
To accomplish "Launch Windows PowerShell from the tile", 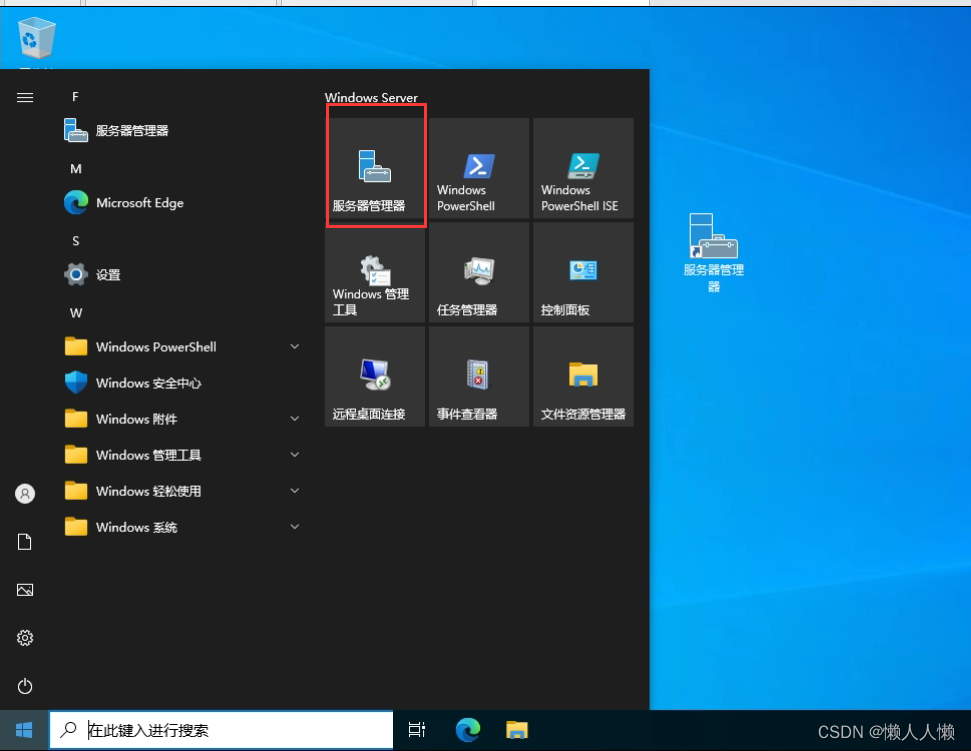I will pos(478,168).
